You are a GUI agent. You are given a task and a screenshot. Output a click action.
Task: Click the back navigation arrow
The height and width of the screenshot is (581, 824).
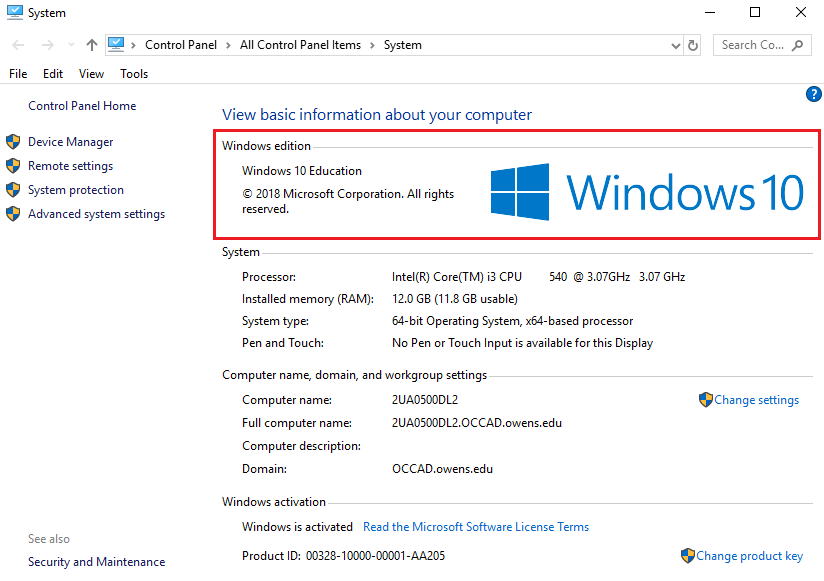(16, 44)
